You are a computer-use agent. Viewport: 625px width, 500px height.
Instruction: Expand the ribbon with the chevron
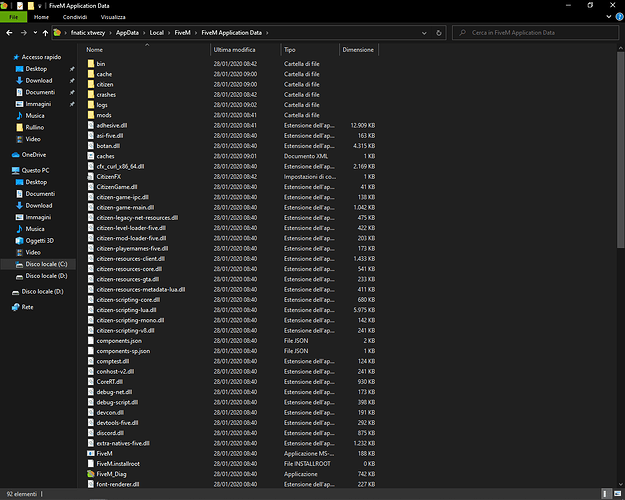609,17
